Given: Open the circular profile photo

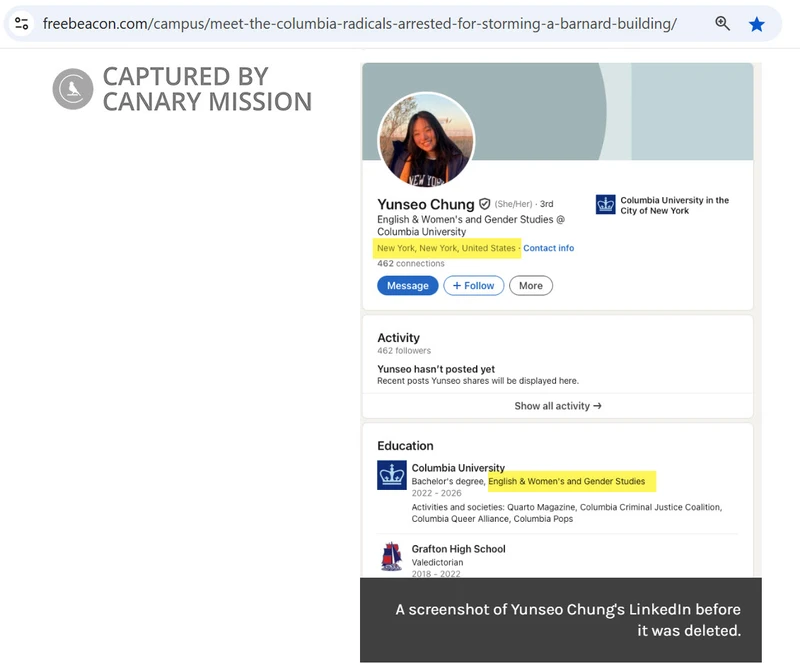Looking at the screenshot, I should click(x=426, y=140).
